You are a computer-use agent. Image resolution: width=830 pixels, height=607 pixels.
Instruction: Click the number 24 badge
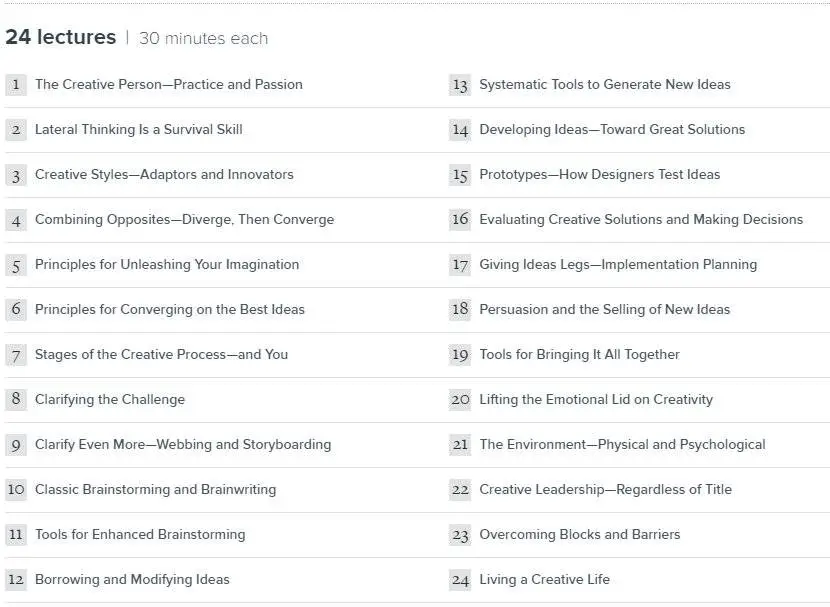(x=460, y=579)
